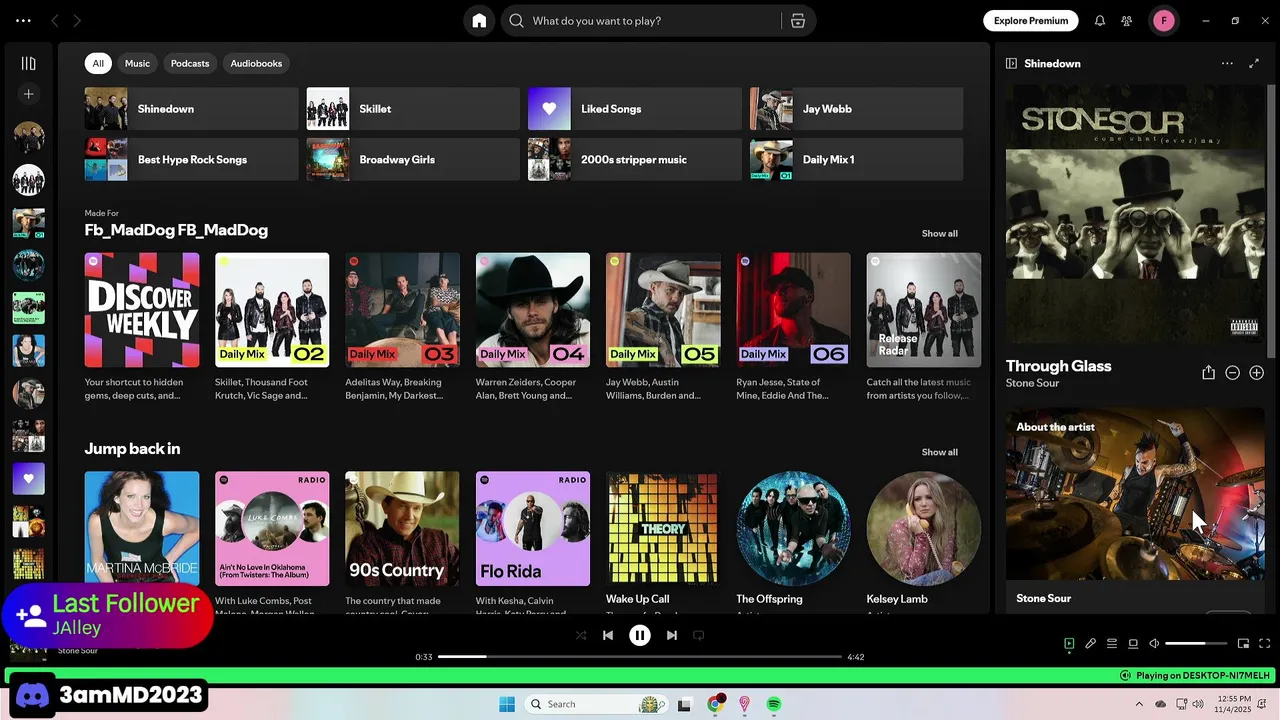1280x720 pixels.
Task: Open Release Radar cover
Action: 924,310
